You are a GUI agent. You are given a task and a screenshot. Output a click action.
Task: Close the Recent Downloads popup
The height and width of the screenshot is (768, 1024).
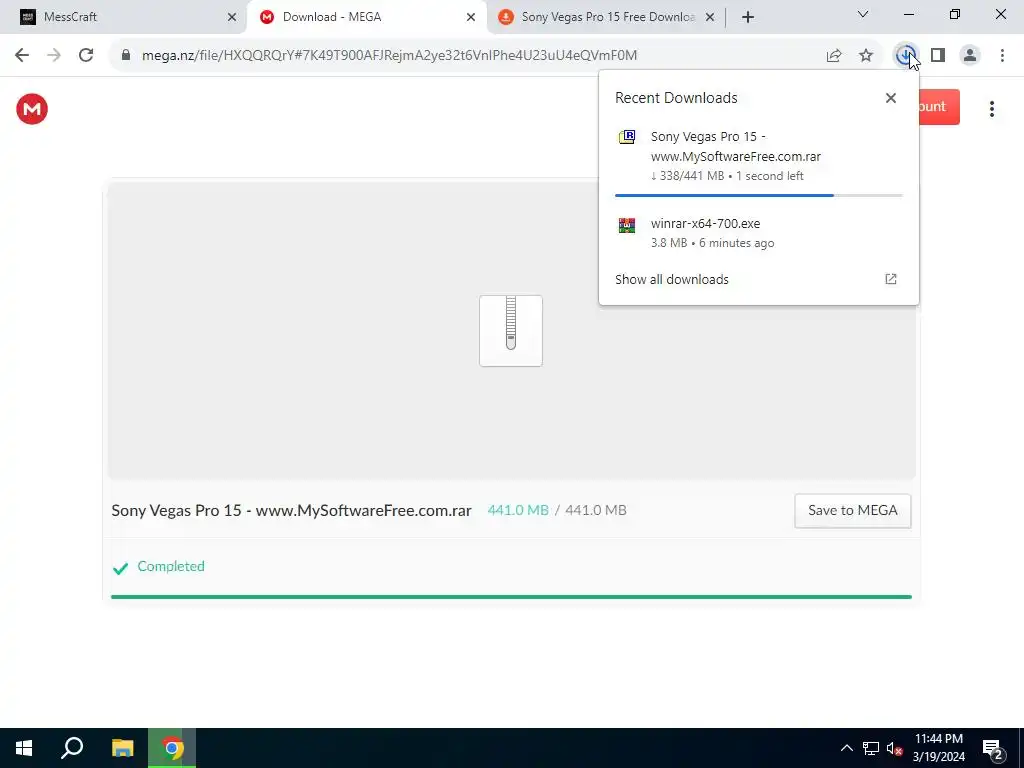(891, 98)
